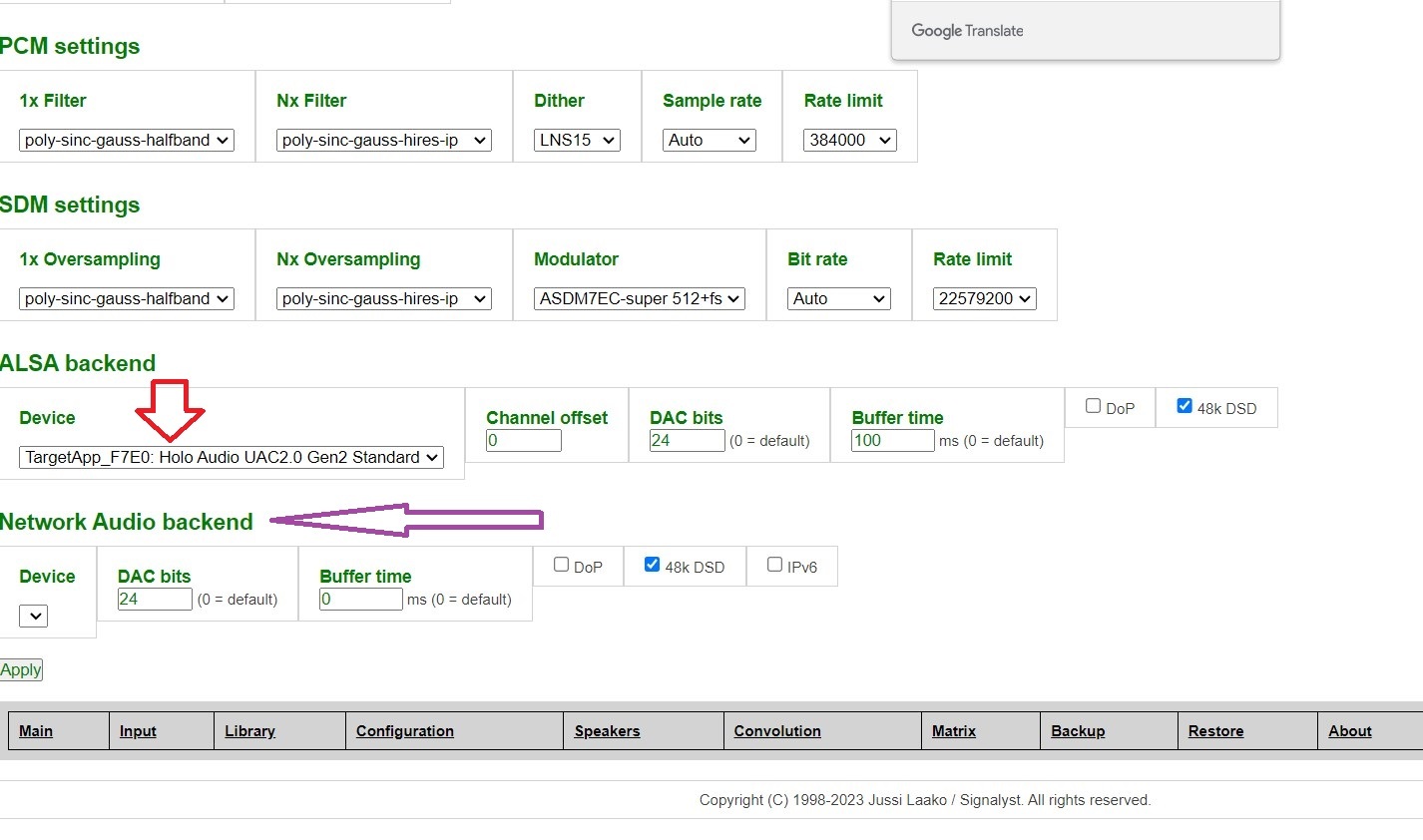
Task: Expand the Dither LNS15 dropdown
Action: [577, 141]
